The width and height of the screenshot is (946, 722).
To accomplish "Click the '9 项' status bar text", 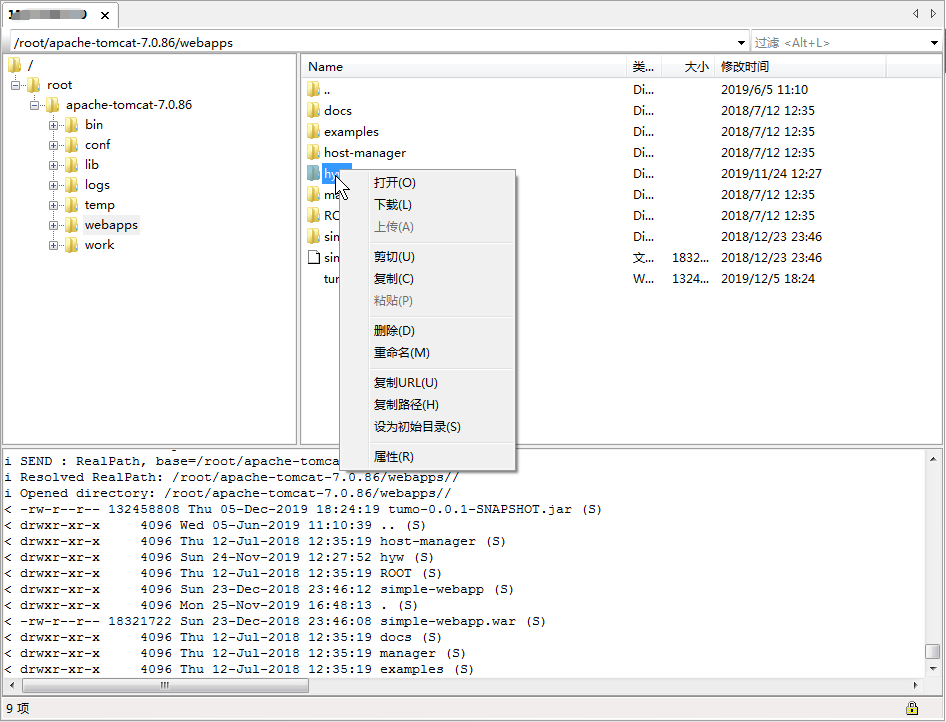I will click(17, 708).
